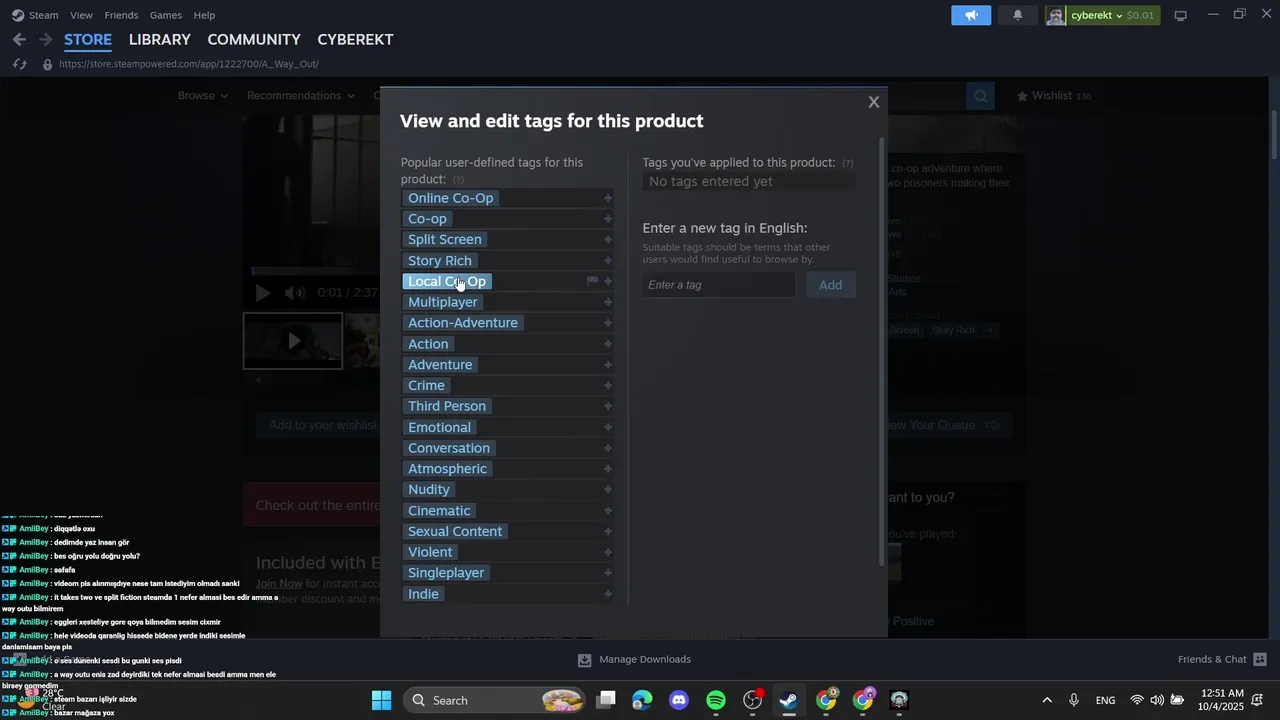Open the notifications bell

click(1018, 15)
